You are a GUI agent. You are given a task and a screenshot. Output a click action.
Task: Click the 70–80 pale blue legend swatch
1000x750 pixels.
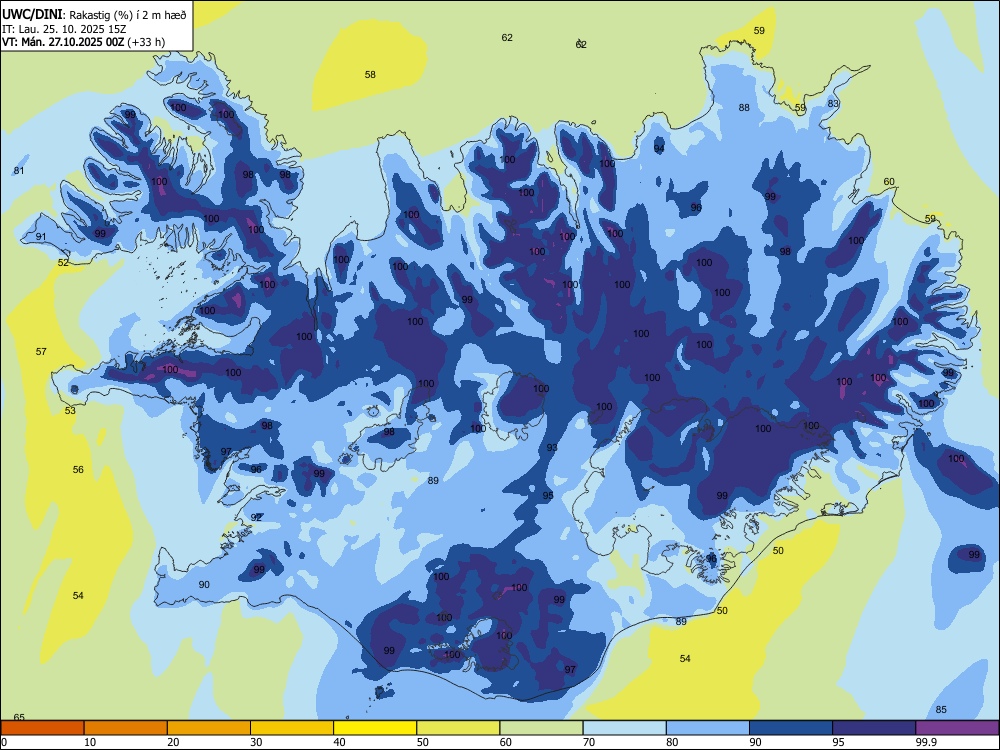[624, 728]
